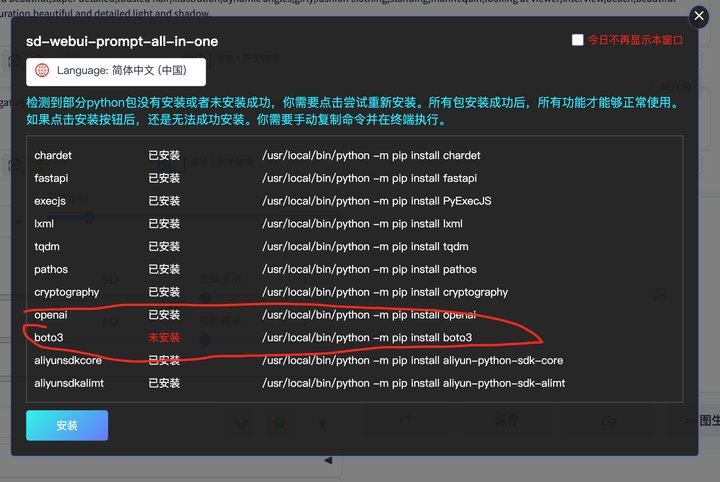Select the pip install fastapi command
Image resolution: width=720 pixels, height=482 pixels.
tap(369, 178)
